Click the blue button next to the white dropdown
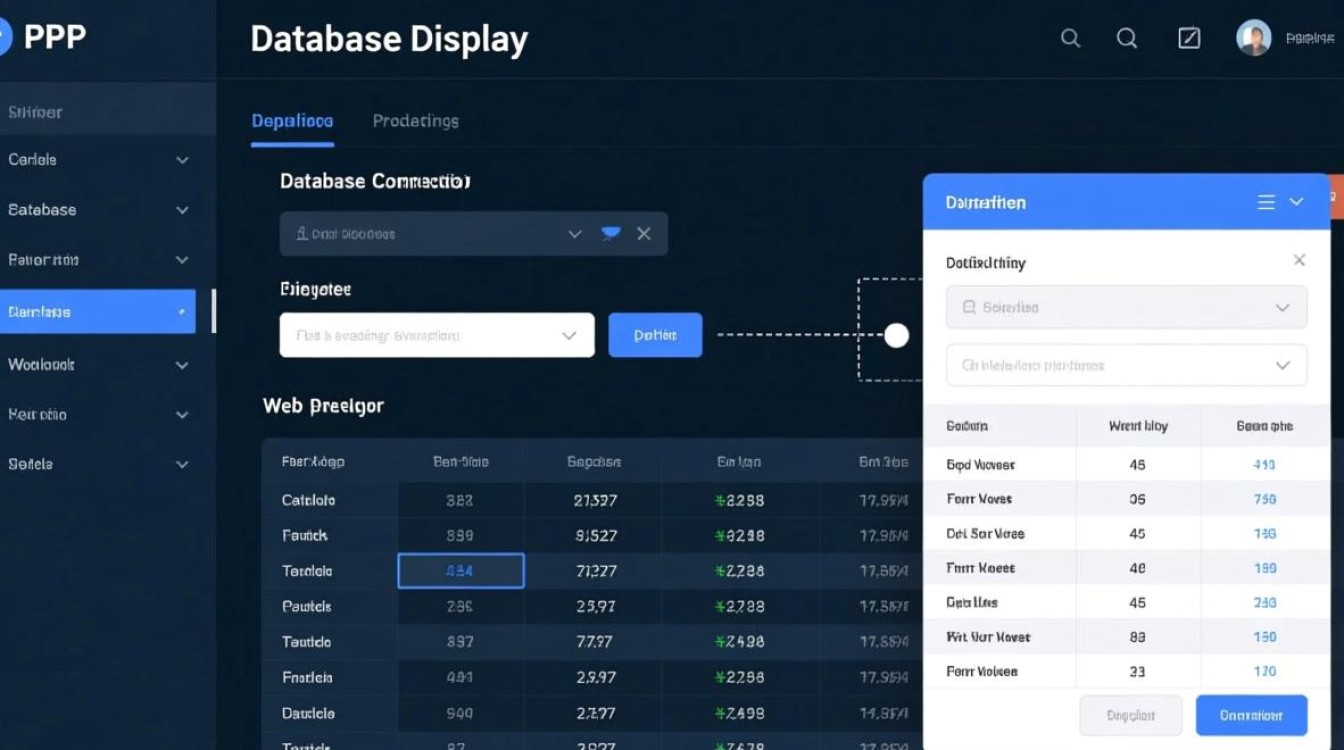 coord(655,336)
